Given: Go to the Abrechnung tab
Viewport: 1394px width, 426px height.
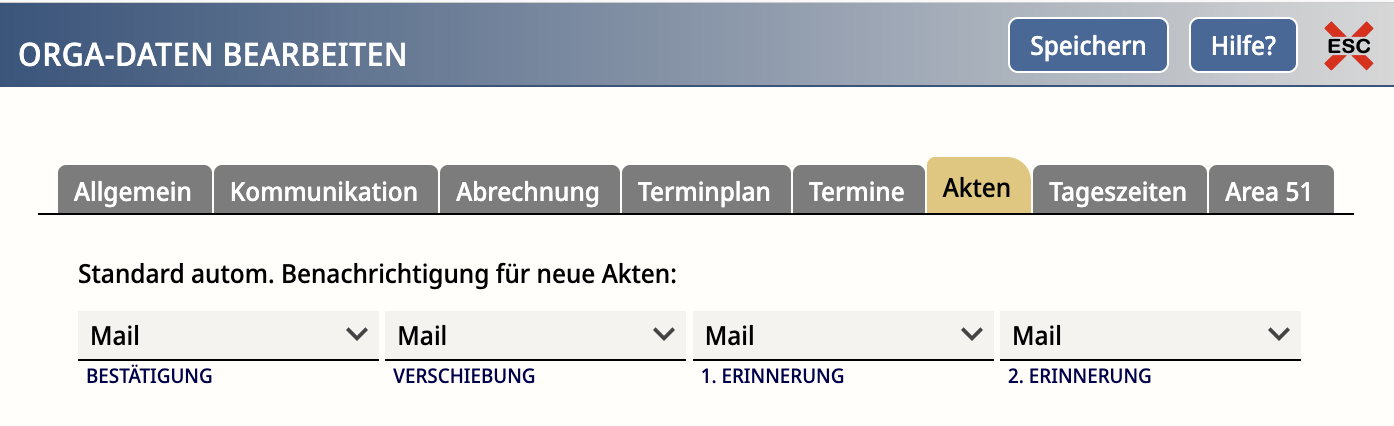Looking at the screenshot, I should coord(529,190).
